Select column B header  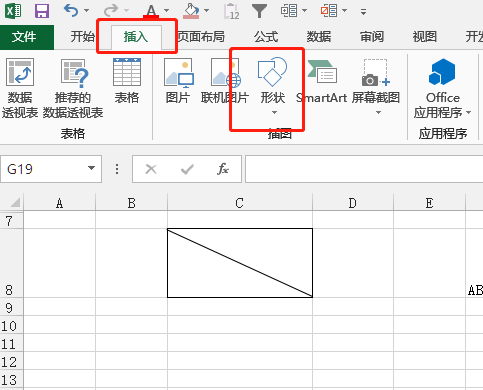click(x=131, y=203)
